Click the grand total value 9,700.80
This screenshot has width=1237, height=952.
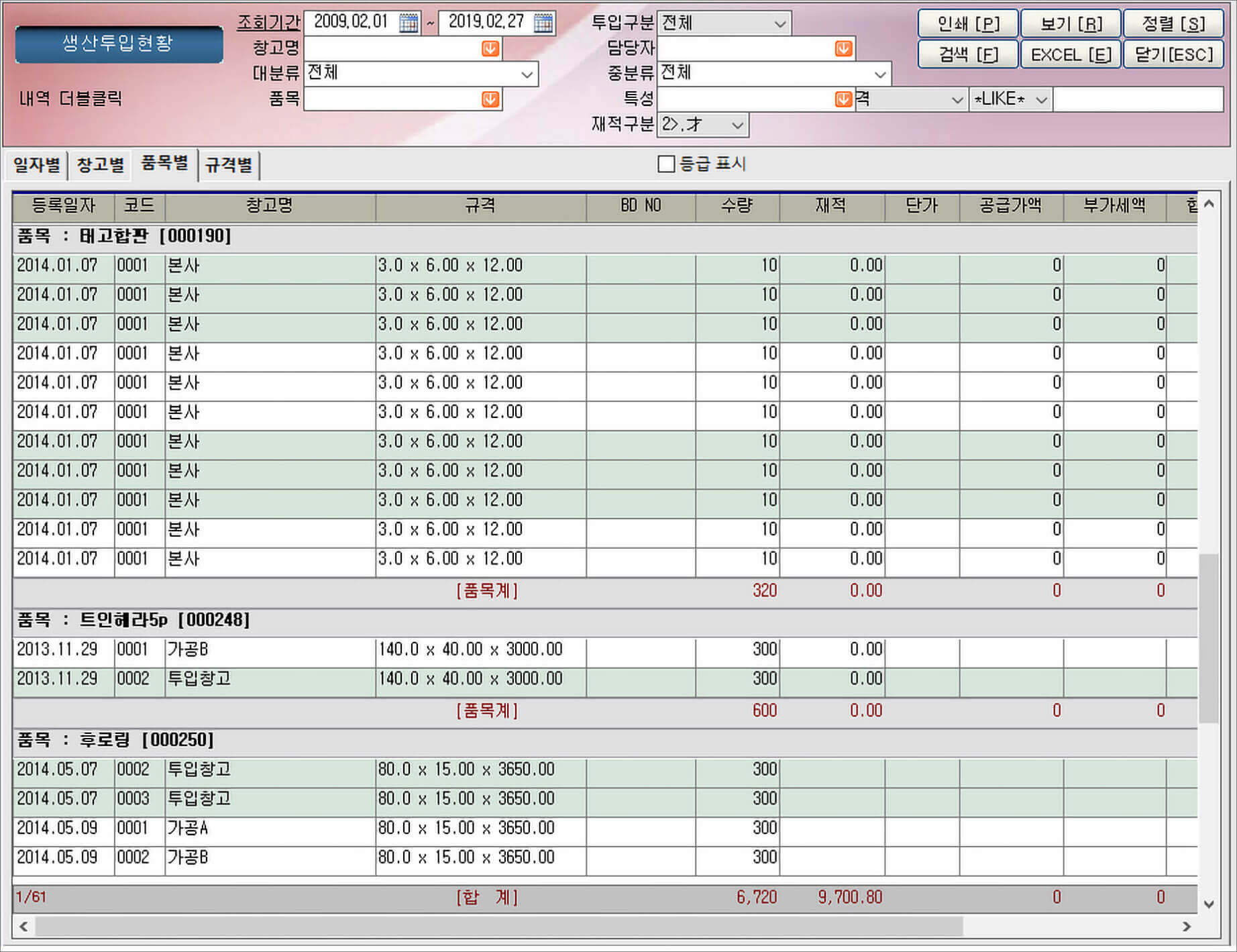point(850,898)
